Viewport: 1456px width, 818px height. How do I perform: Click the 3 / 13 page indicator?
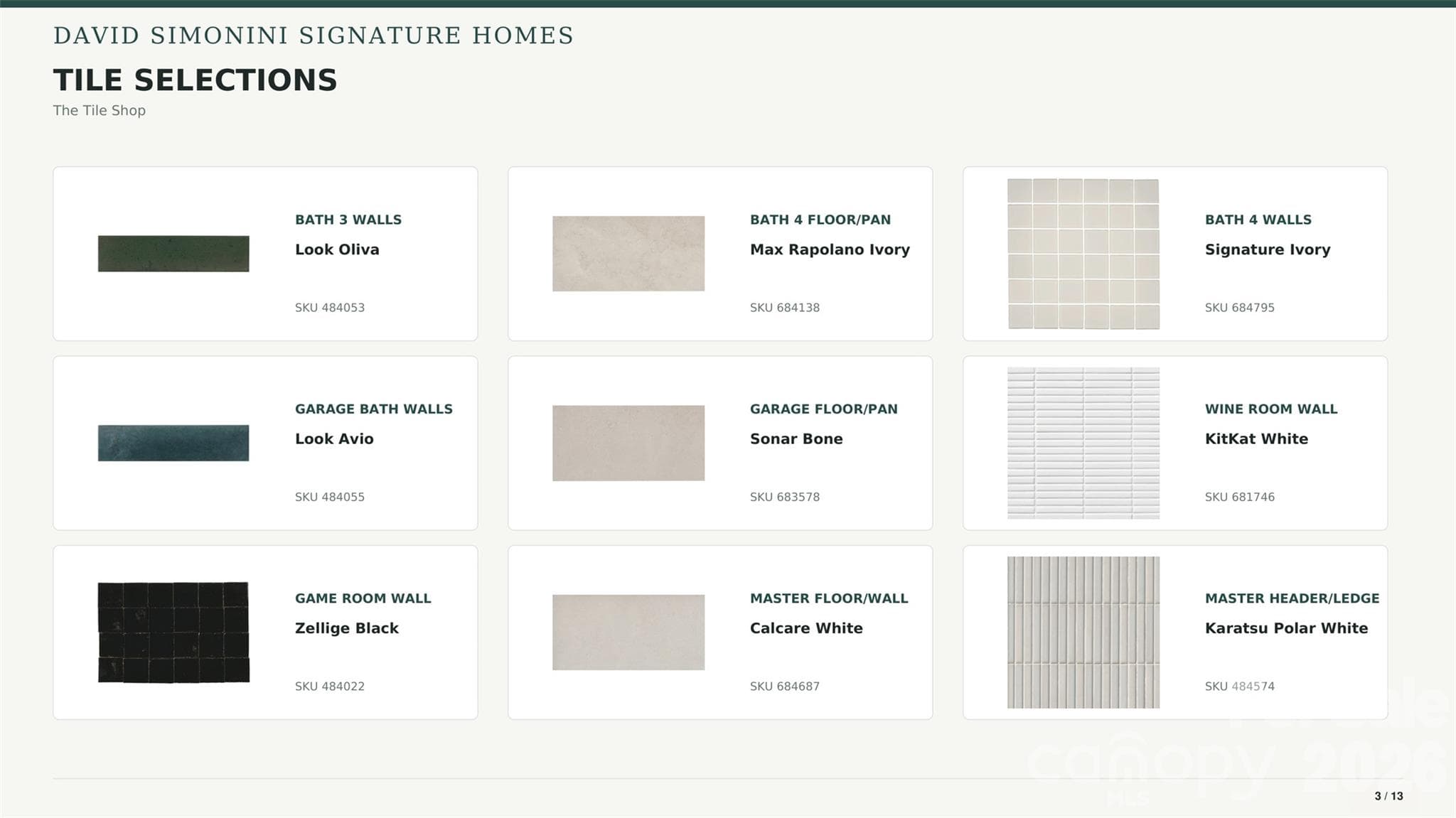[x=1388, y=796]
